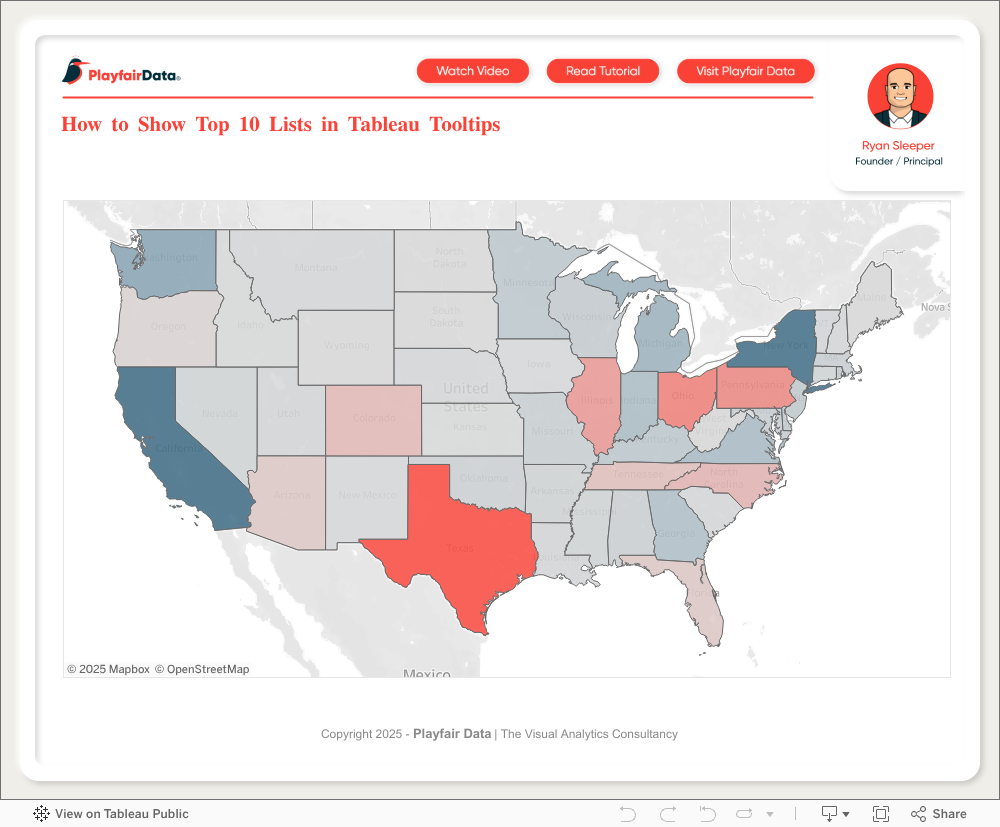Click Visit Playfair Data button
The width and height of the screenshot is (1000, 827).
(x=746, y=71)
